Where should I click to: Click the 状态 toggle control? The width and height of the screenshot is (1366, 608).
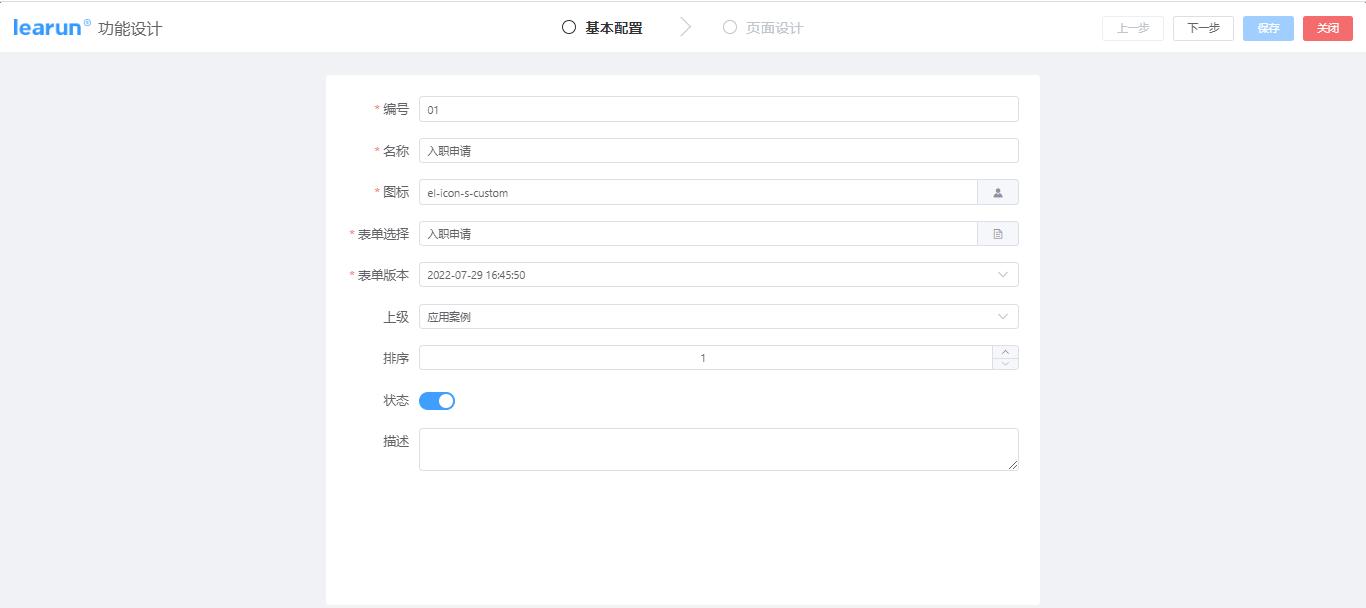(437, 400)
